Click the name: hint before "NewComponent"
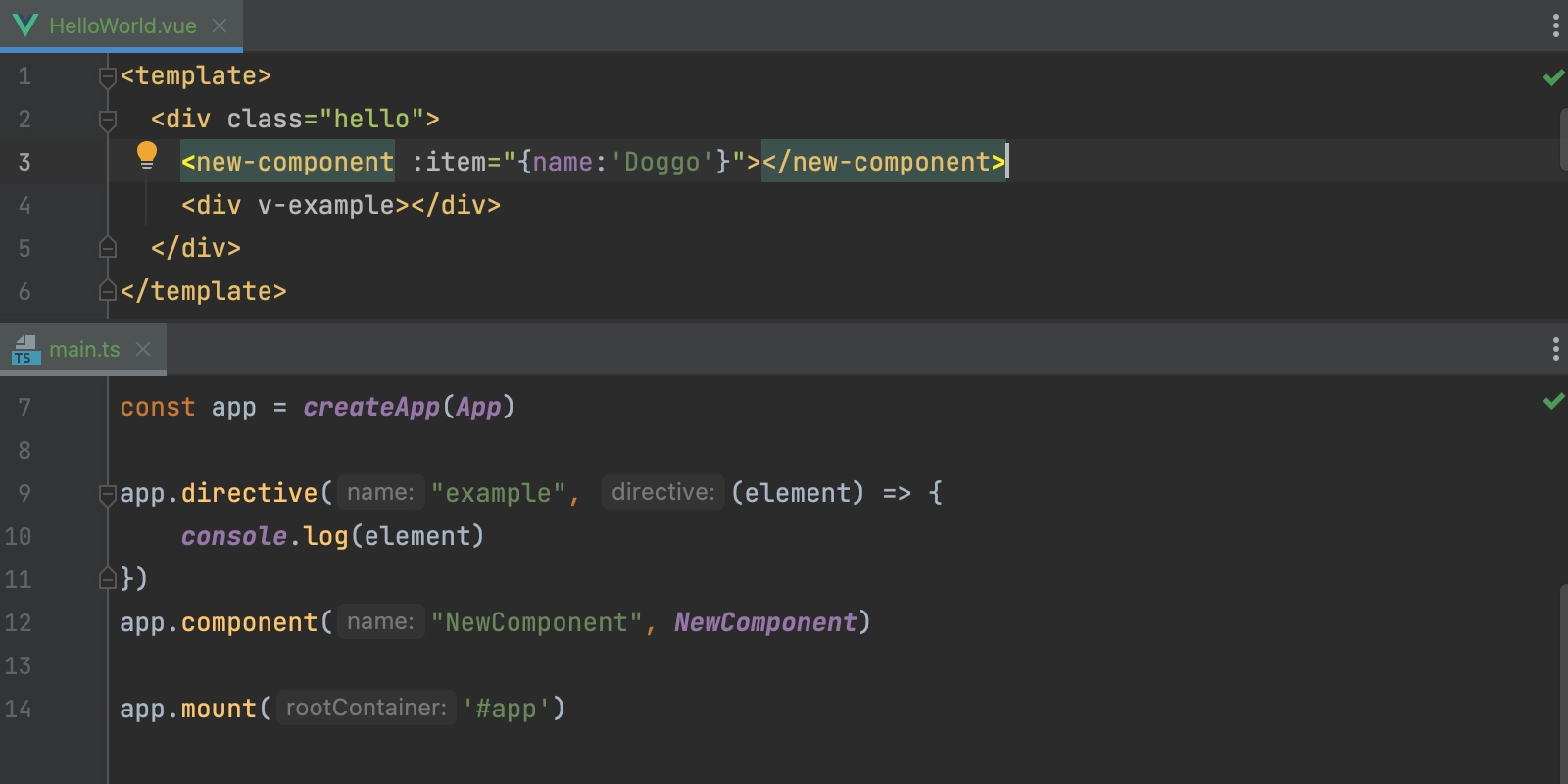Image resolution: width=1568 pixels, height=784 pixels. coord(380,621)
